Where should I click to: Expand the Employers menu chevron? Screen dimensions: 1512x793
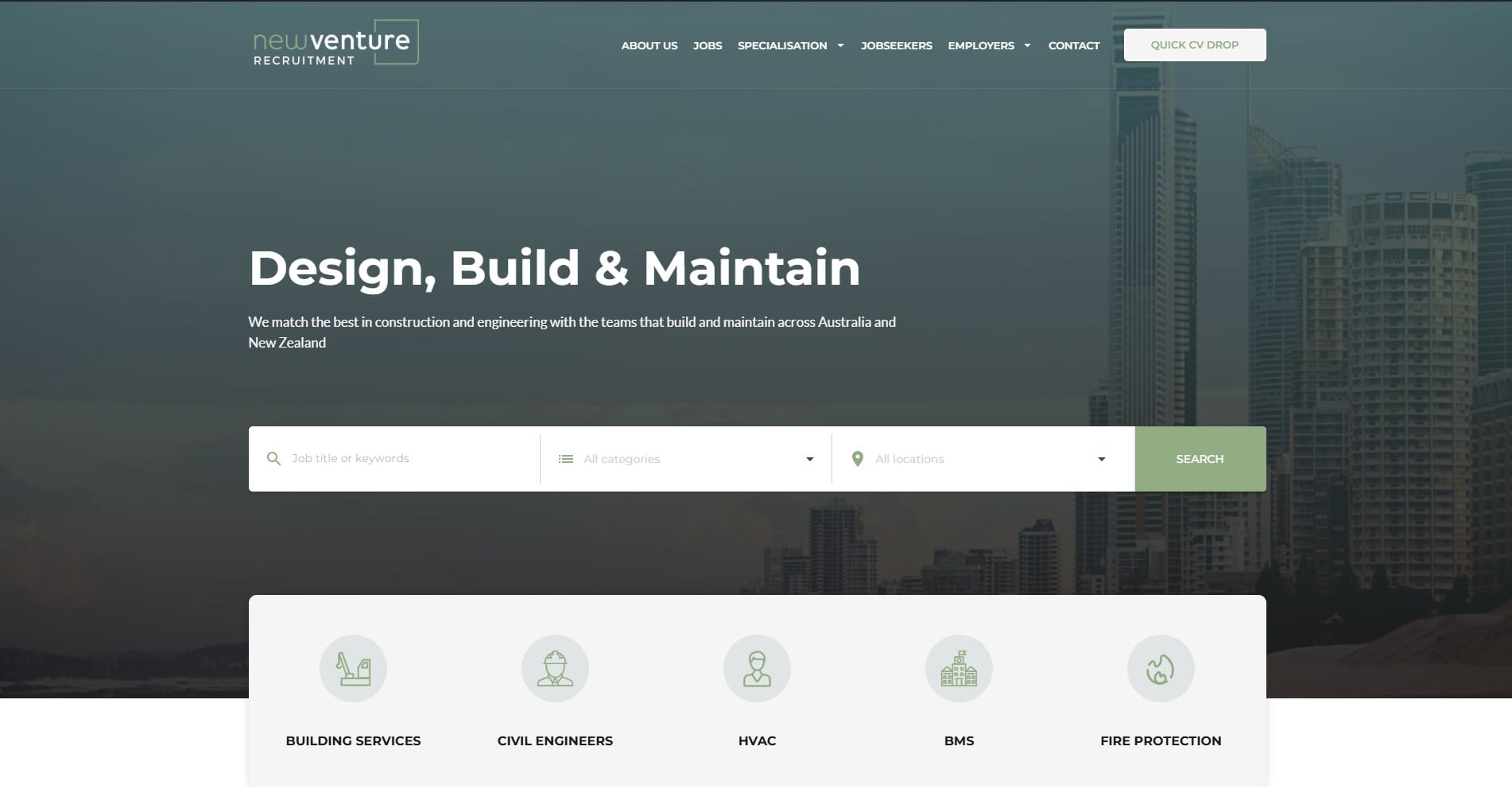(1026, 46)
